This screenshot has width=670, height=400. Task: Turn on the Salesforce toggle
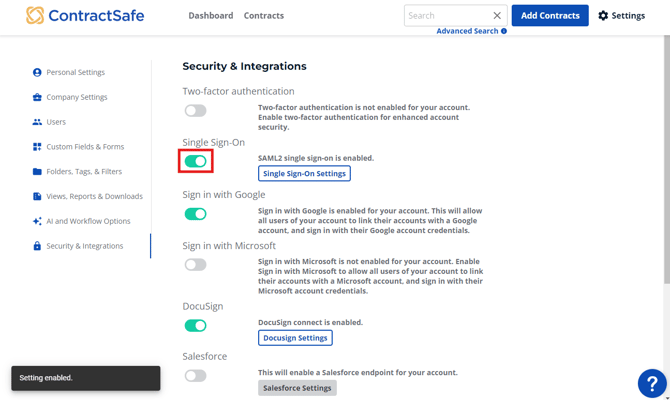point(195,376)
